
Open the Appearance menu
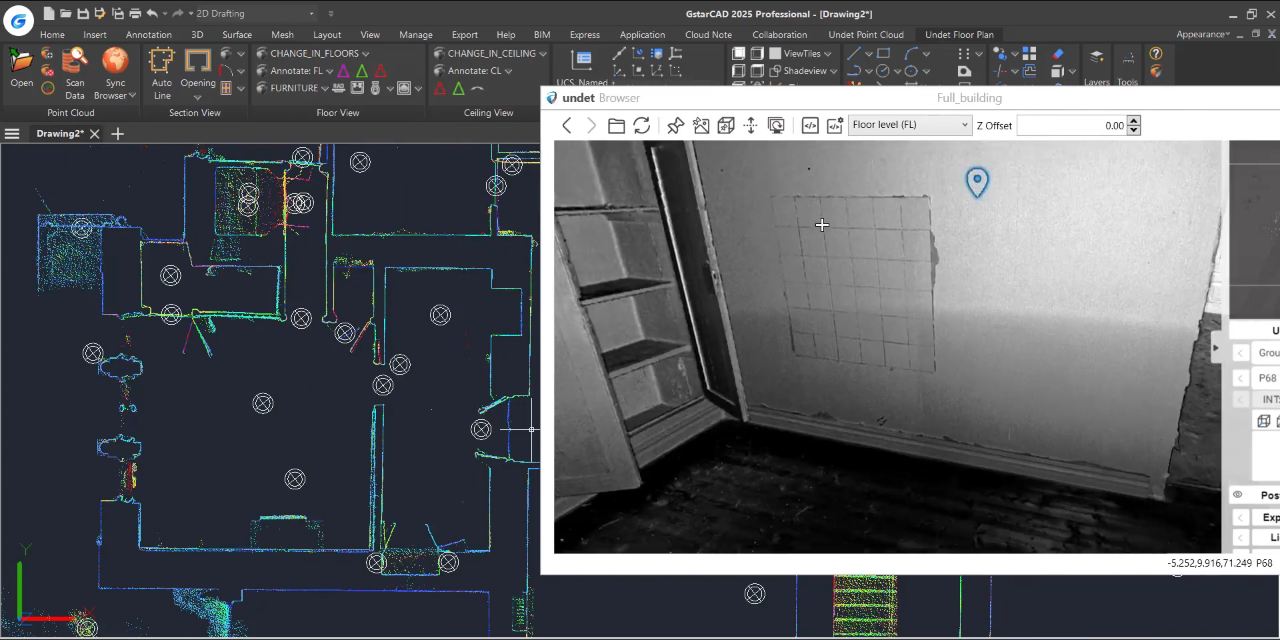[1202, 34]
